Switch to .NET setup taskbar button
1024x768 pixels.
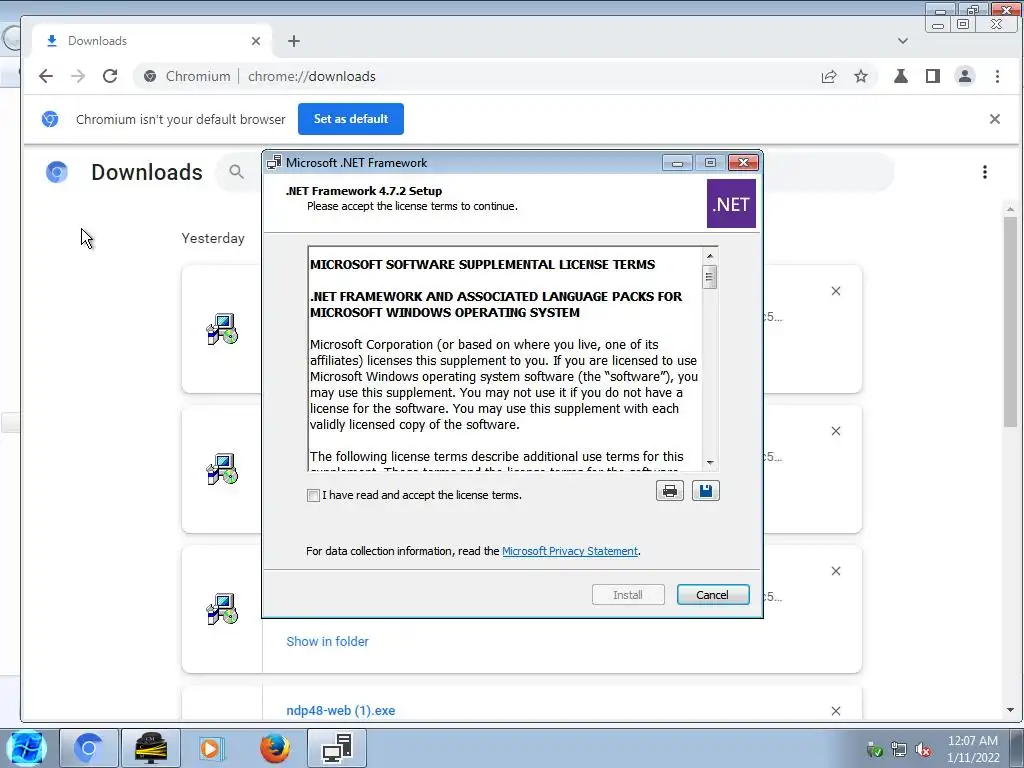coord(337,748)
